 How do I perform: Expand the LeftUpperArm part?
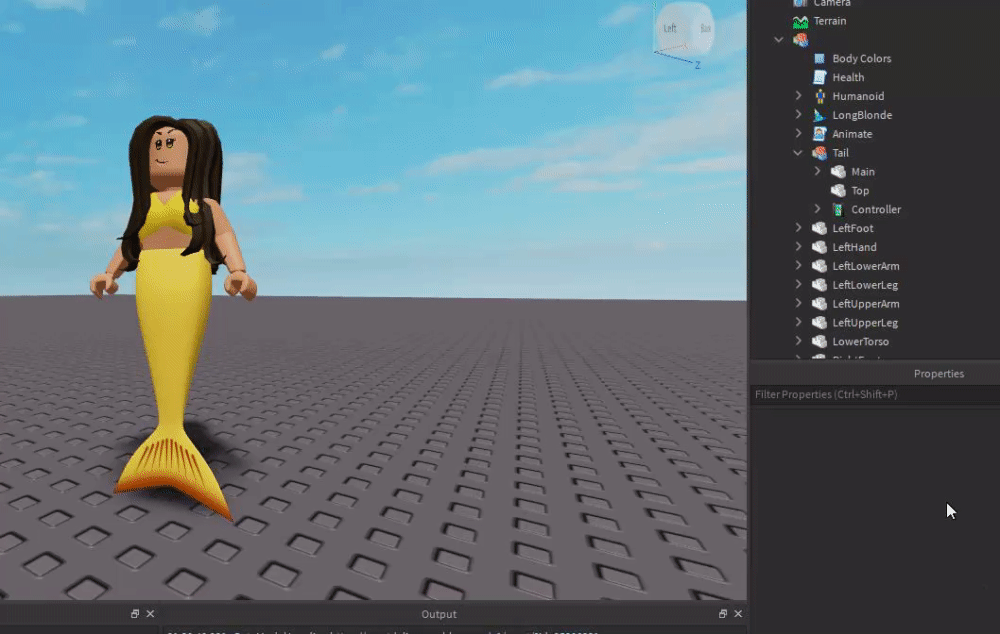[798, 304]
